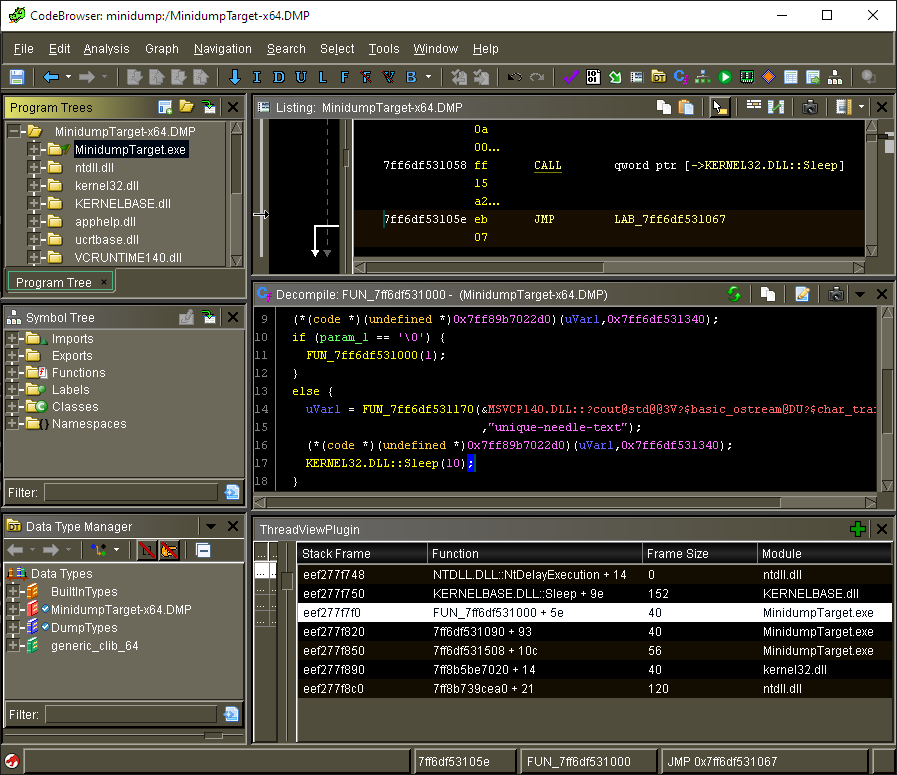897x775 pixels.
Task: Open the Tools menu
Action: 384,49
